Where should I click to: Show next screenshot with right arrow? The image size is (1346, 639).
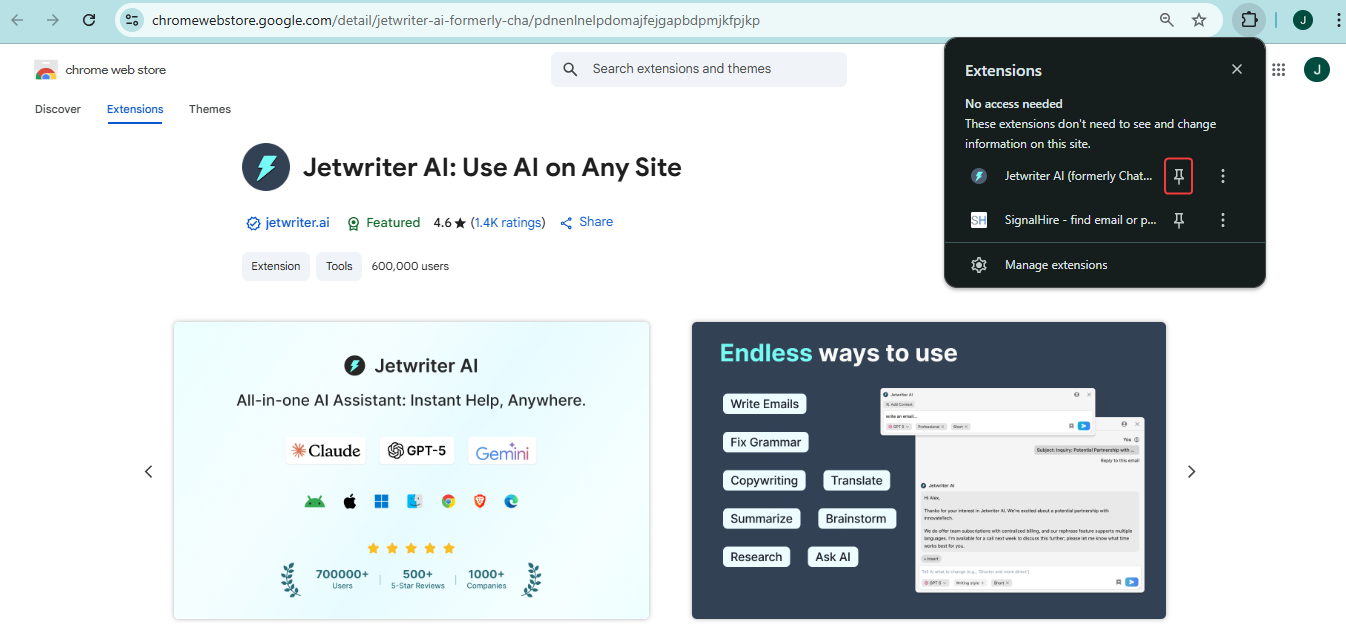tap(1191, 471)
